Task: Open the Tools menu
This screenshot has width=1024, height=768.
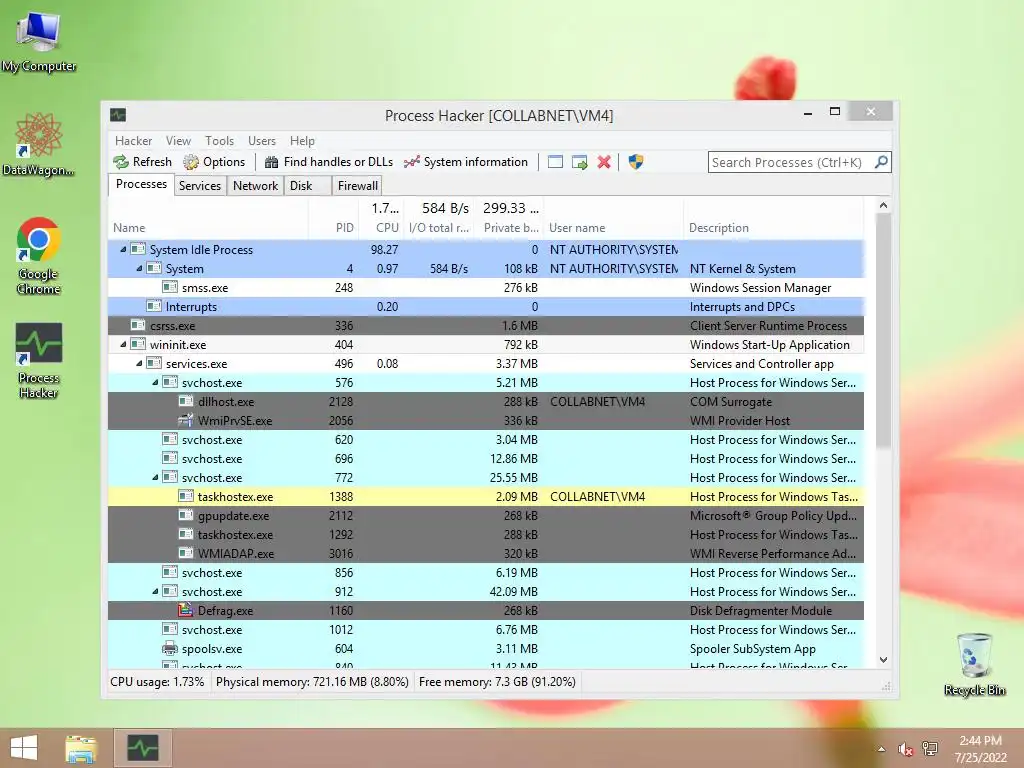Action: tap(219, 140)
